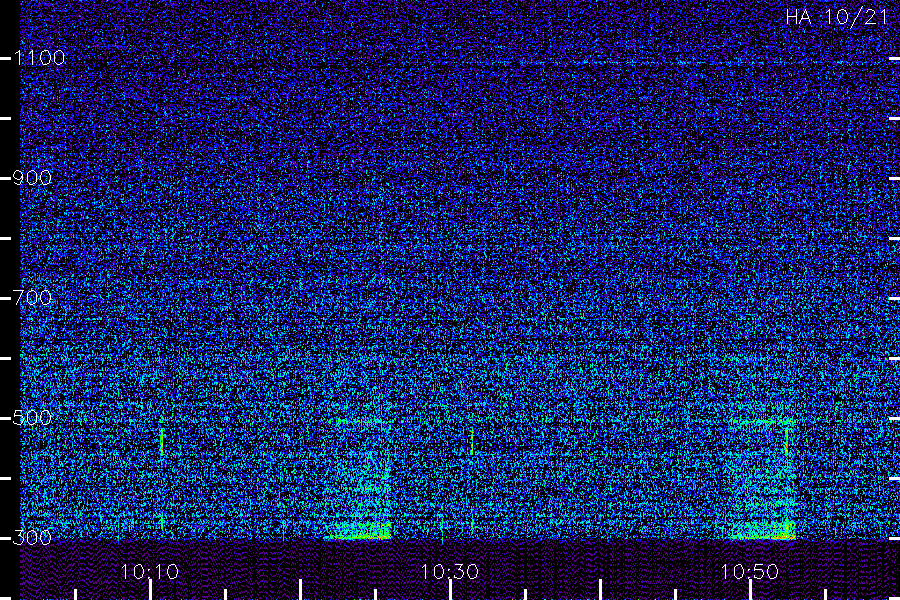Click the 1100 frequency axis label
Viewport: 900px width, 600px height.
pyautogui.click(x=39, y=57)
